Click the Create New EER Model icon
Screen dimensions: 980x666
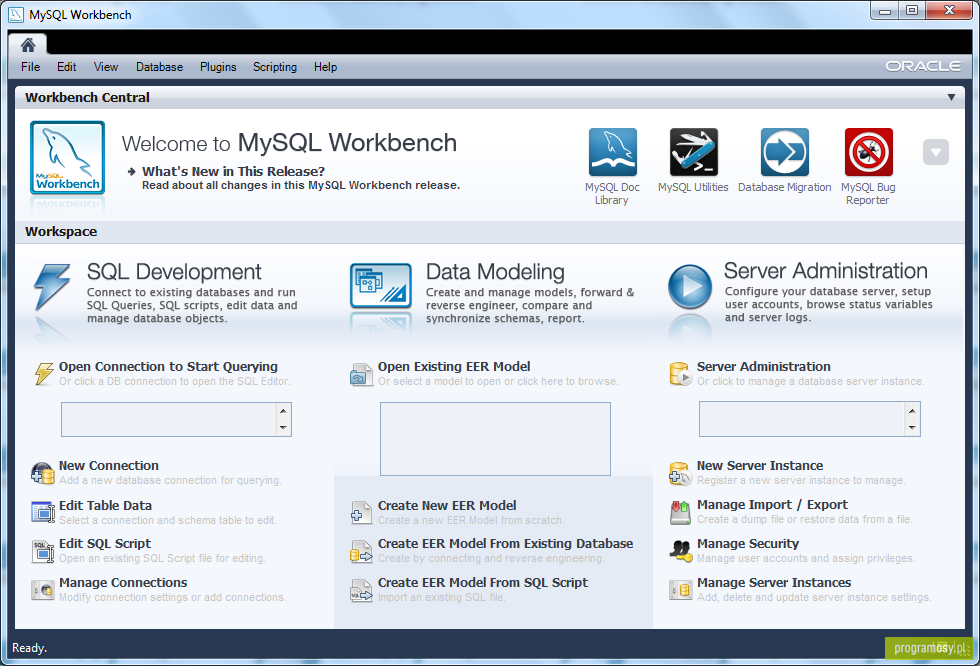coord(361,512)
